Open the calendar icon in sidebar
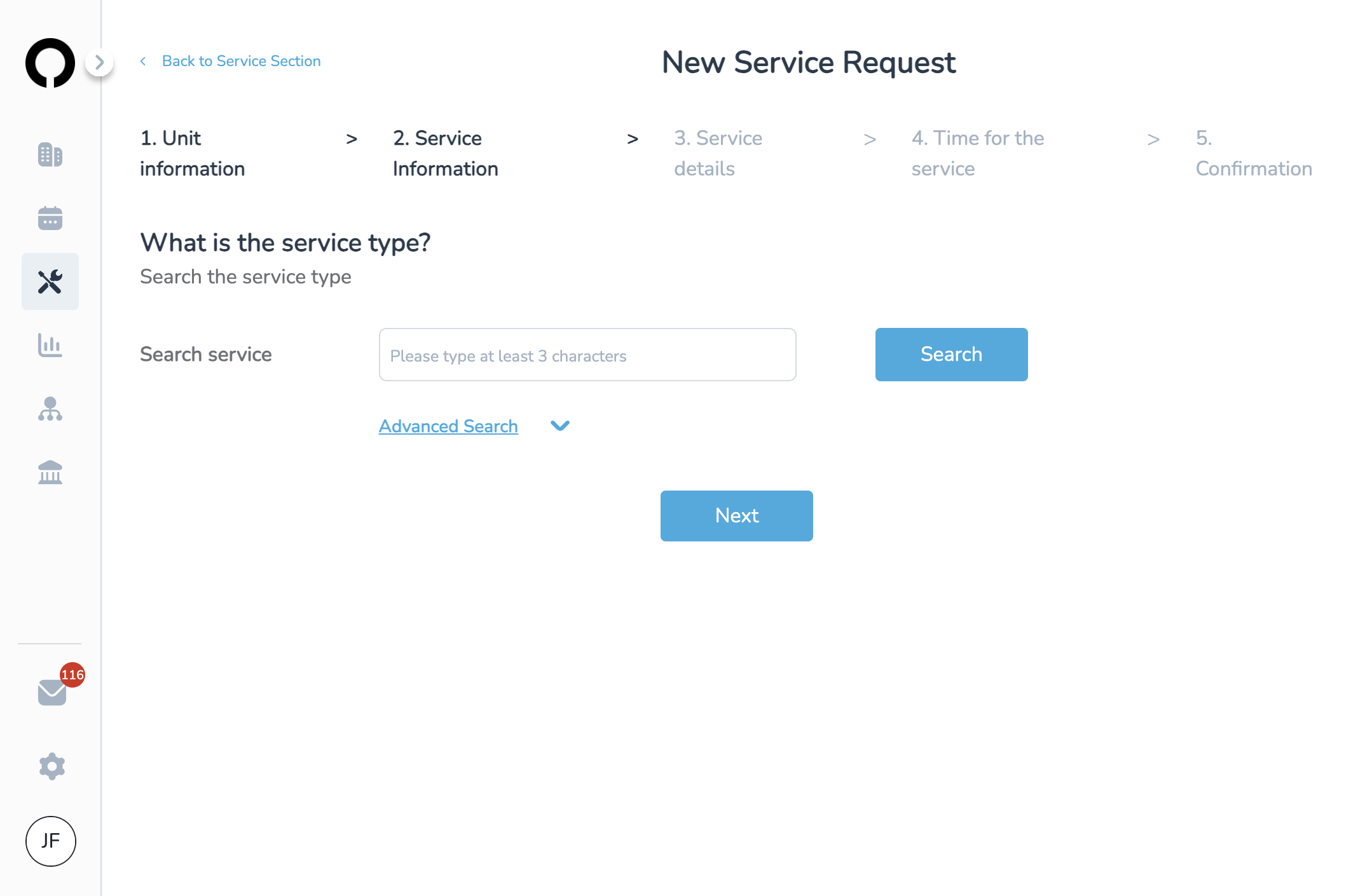Image resolution: width=1372 pixels, height=896 pixels. (50, 218)
